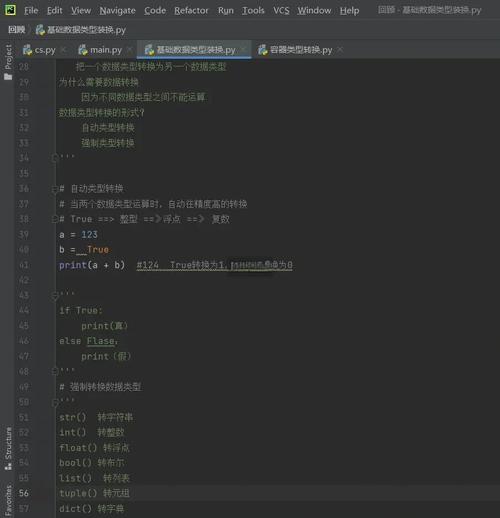Switch to the 容器类型转换.py editor tab
The width and height of the screenshot is (500, 518).
coord(301,50)
